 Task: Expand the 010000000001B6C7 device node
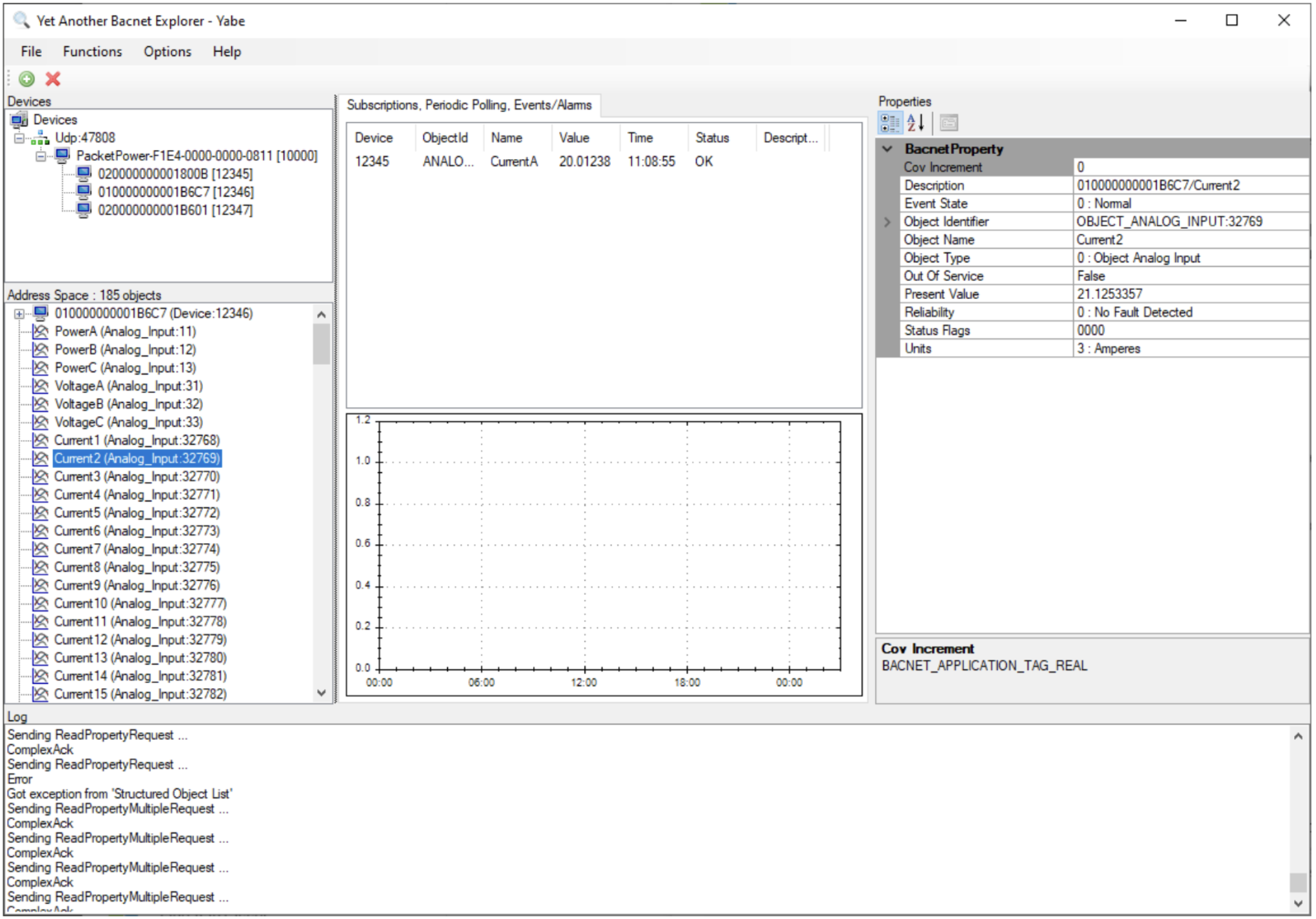(19, 313)
